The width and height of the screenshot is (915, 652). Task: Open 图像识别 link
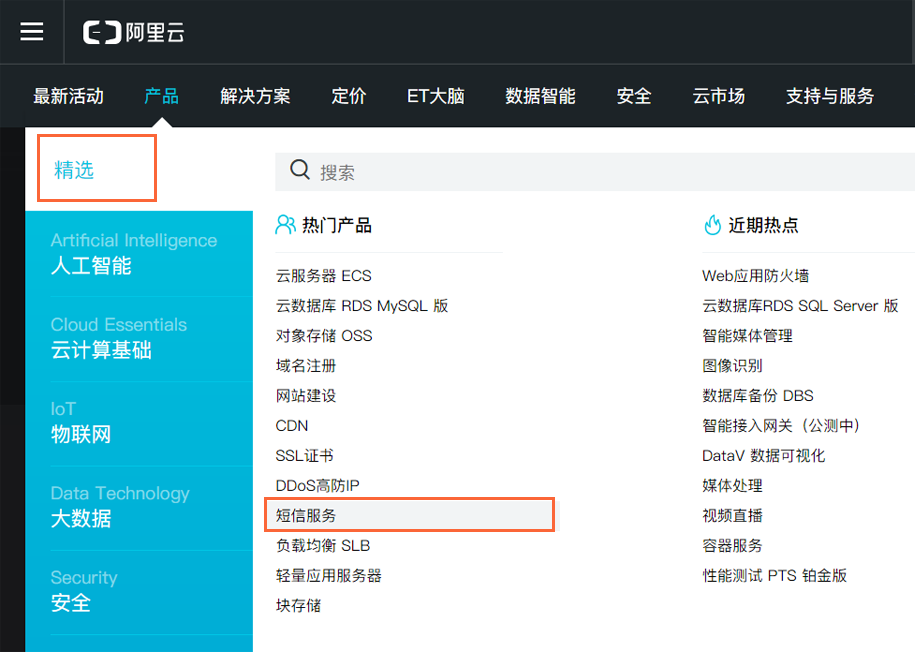[732, 366]
